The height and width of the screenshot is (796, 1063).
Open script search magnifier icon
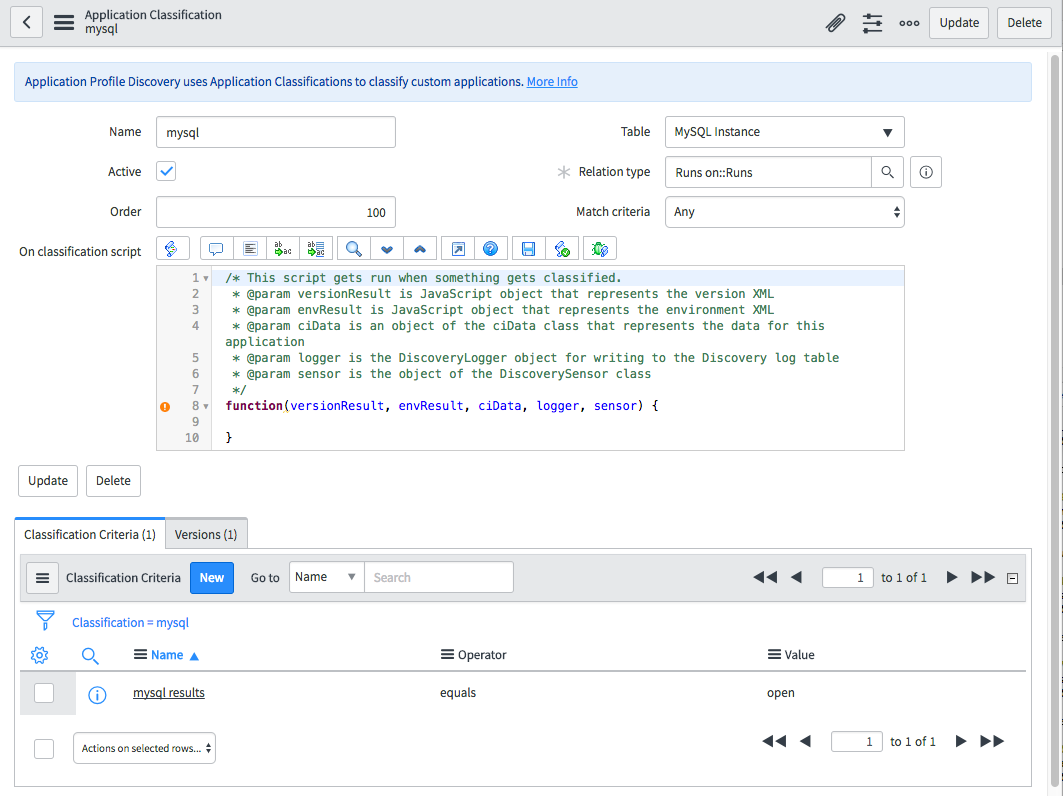[x=353, y=249]
